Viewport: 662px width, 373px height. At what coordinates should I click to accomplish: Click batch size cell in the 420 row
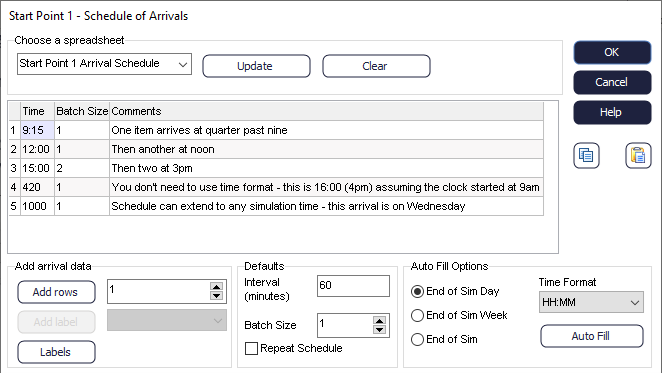82,187
